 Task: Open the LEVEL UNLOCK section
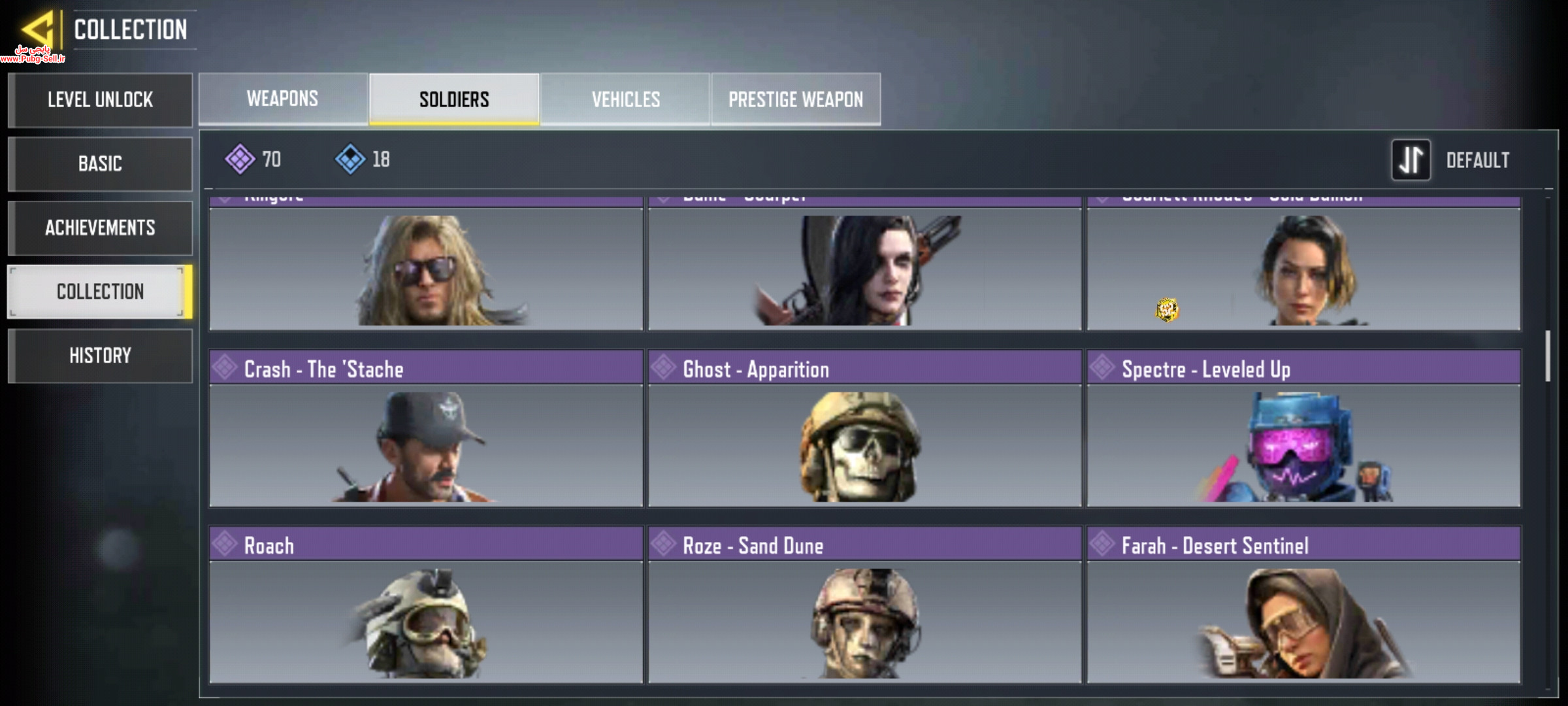pyautogui.click(x=100, y=99)
